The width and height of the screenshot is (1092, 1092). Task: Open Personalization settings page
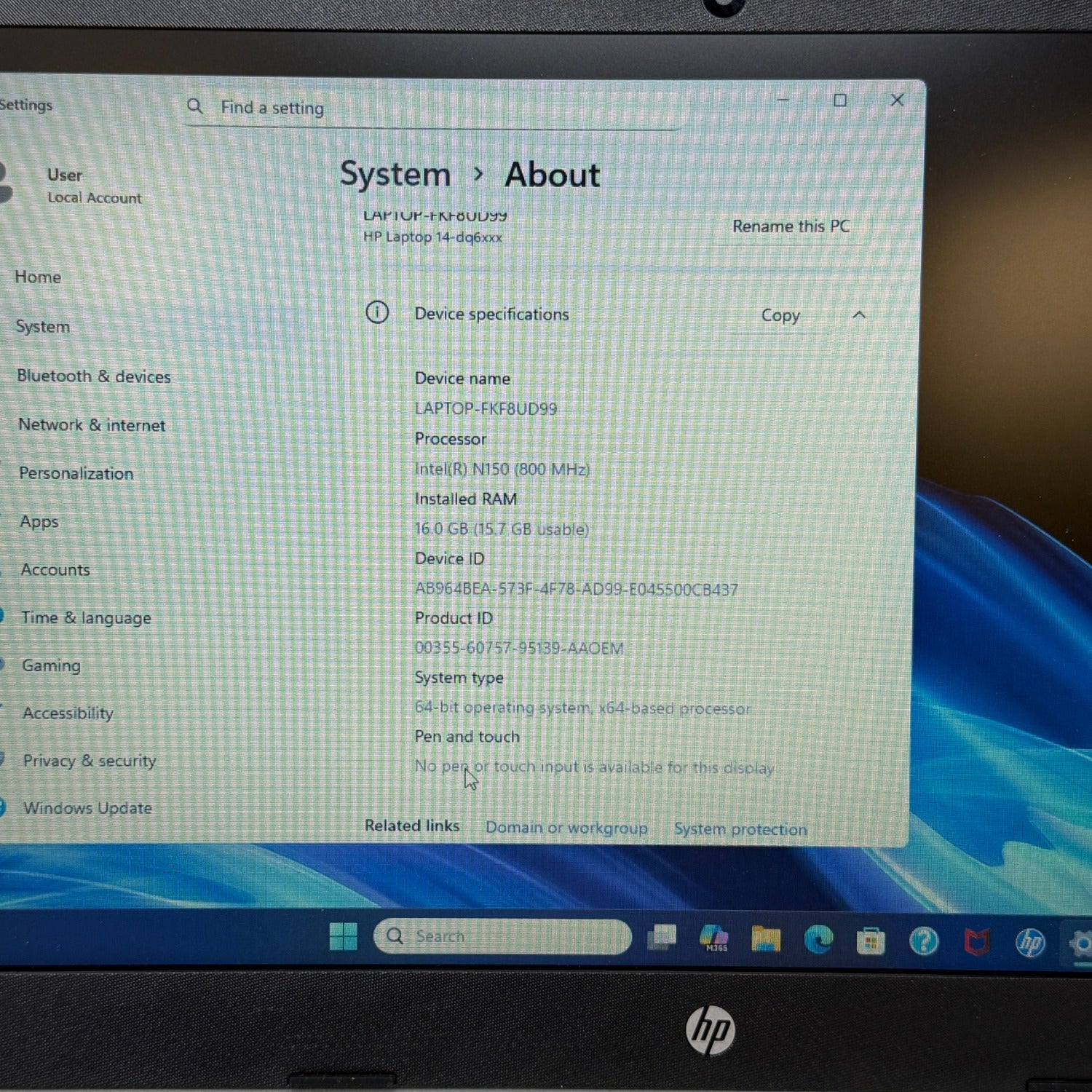click(76, 474)
